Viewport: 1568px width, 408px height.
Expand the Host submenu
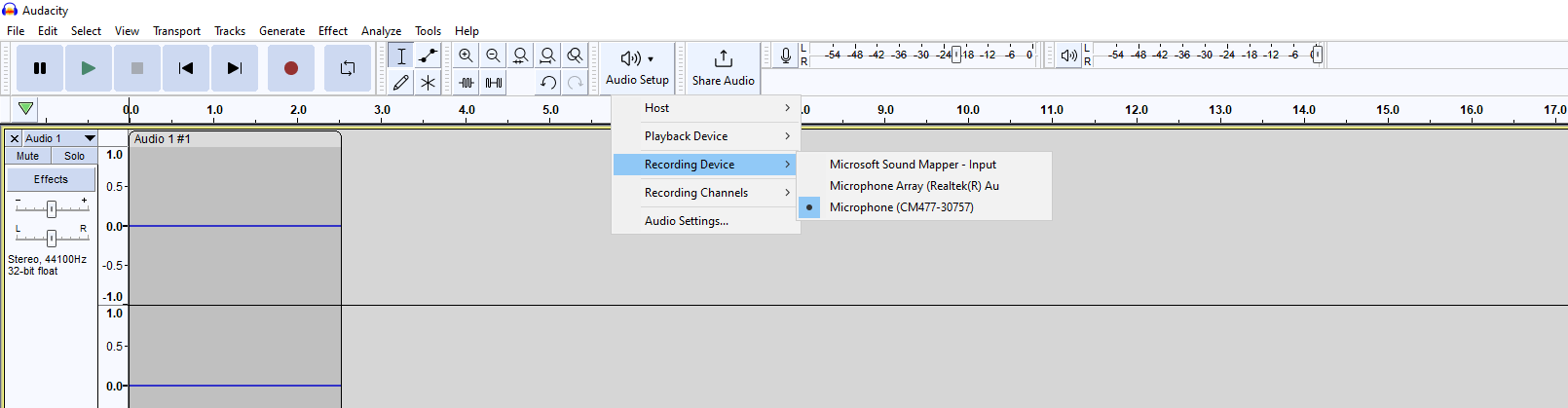point(706,108)
